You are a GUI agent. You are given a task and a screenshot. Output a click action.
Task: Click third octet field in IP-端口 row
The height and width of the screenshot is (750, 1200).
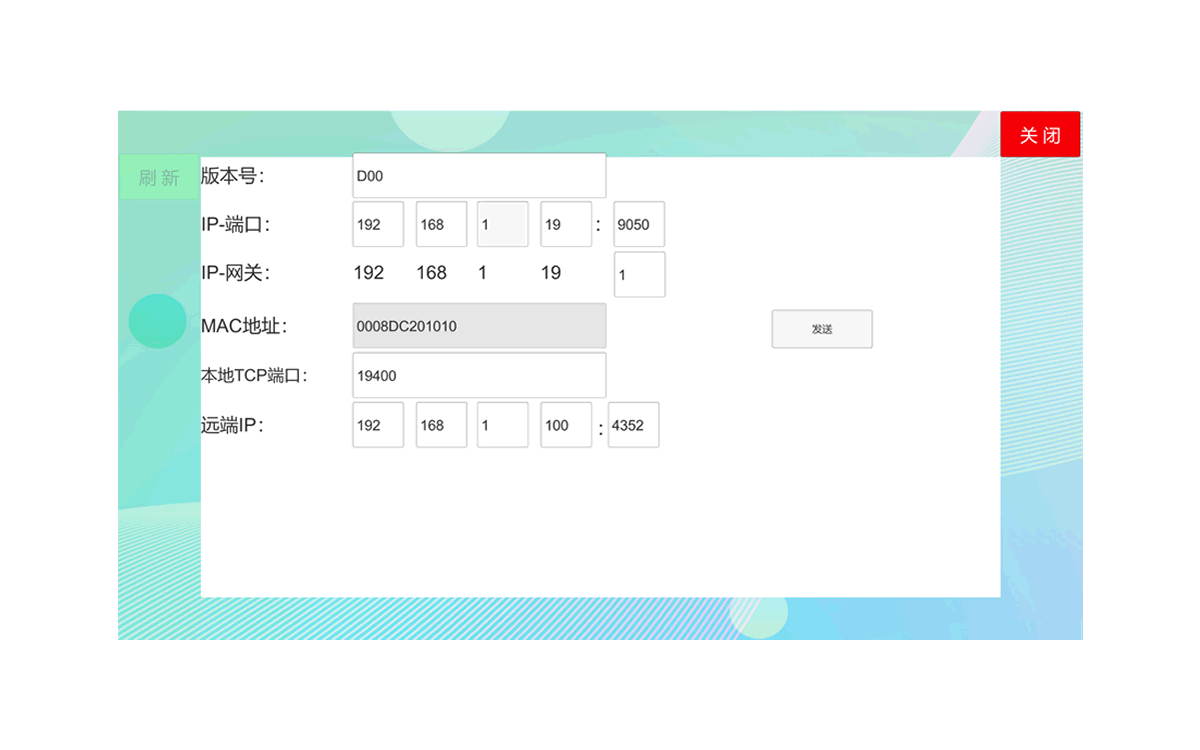[x=502, y=225]
